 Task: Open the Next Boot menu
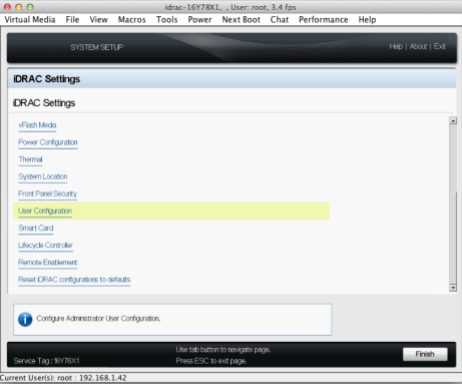(x=241, y=20)
